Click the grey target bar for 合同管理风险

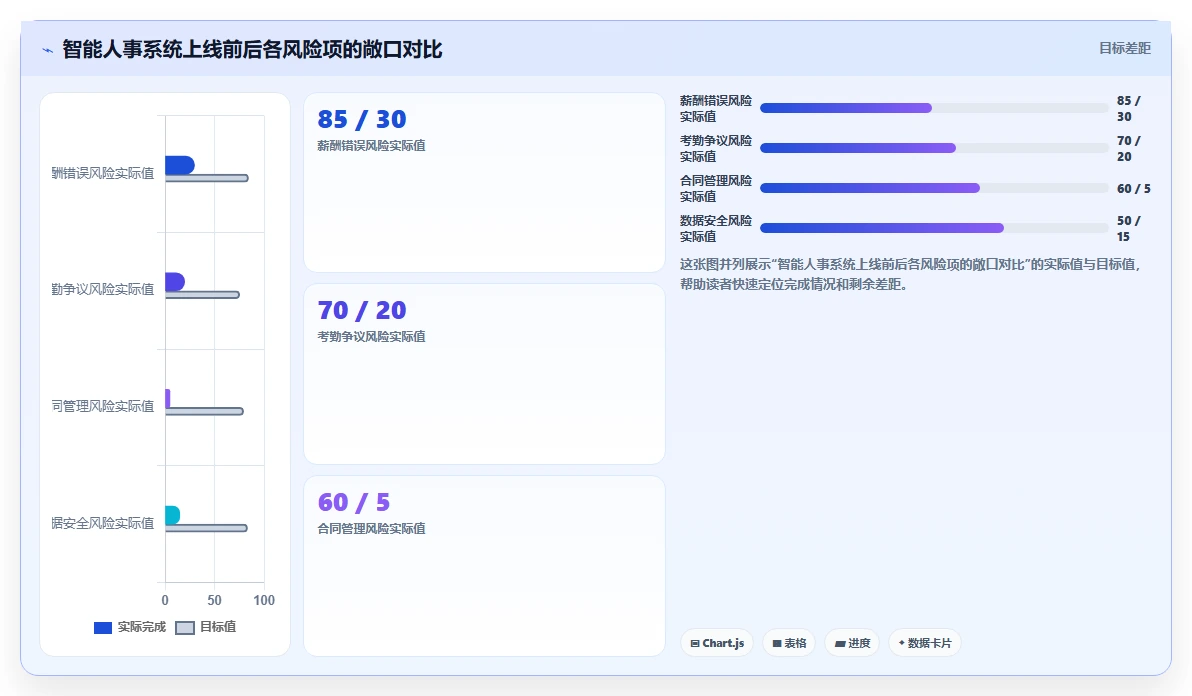click(204, 411)
